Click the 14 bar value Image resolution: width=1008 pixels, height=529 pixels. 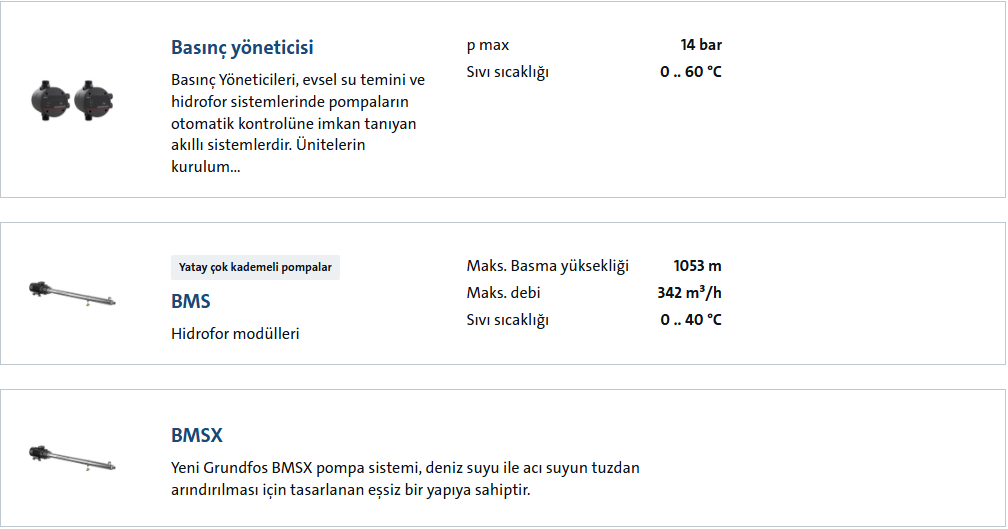click(x=700, y=45)
